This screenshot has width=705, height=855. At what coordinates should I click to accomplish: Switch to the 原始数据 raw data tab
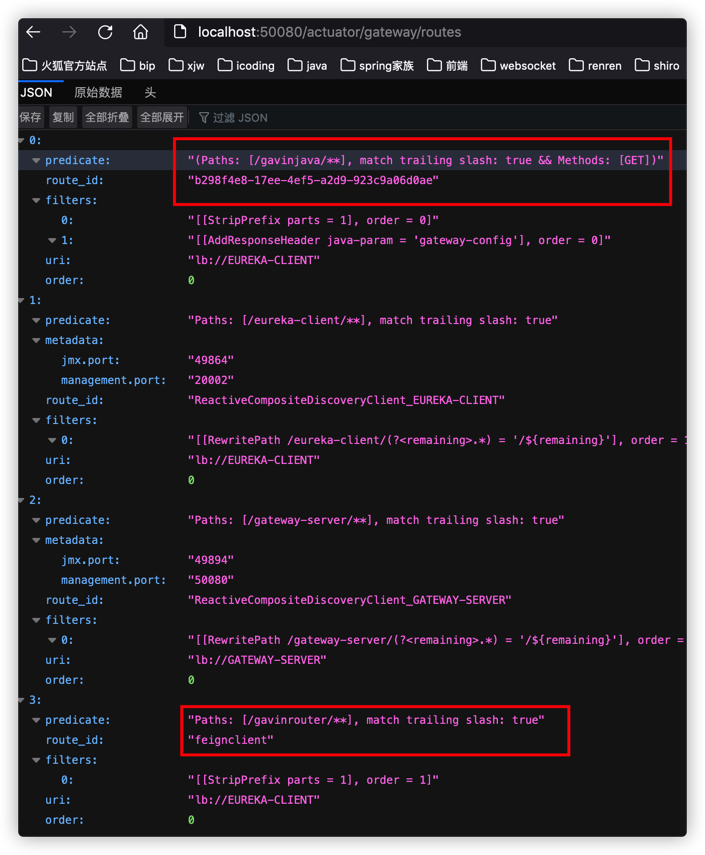[98, 92]
